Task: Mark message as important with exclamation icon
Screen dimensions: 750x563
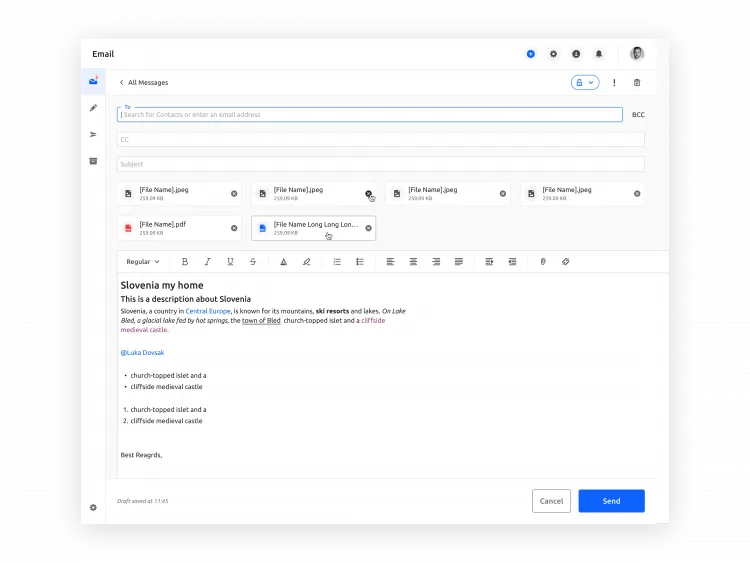Action: coord(614,83)
